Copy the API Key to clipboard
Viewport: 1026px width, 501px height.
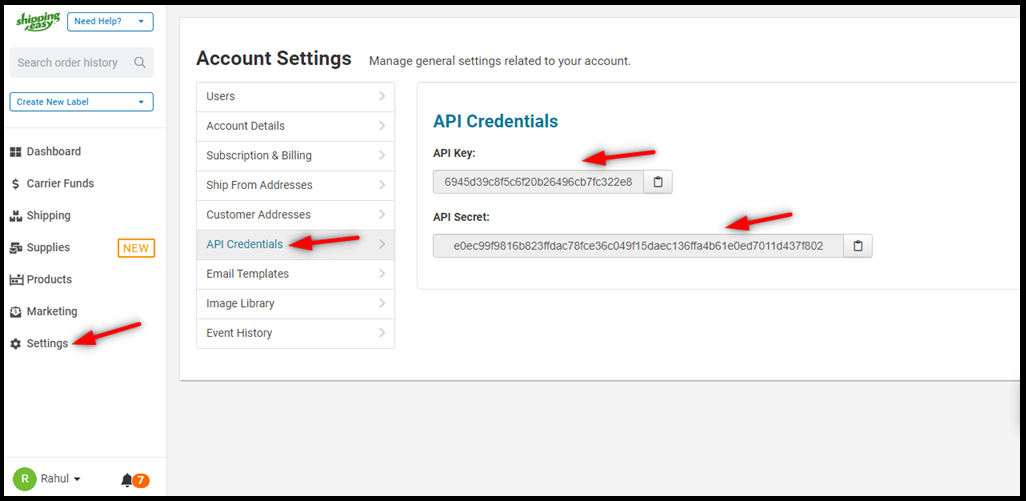tap(658, 182)
